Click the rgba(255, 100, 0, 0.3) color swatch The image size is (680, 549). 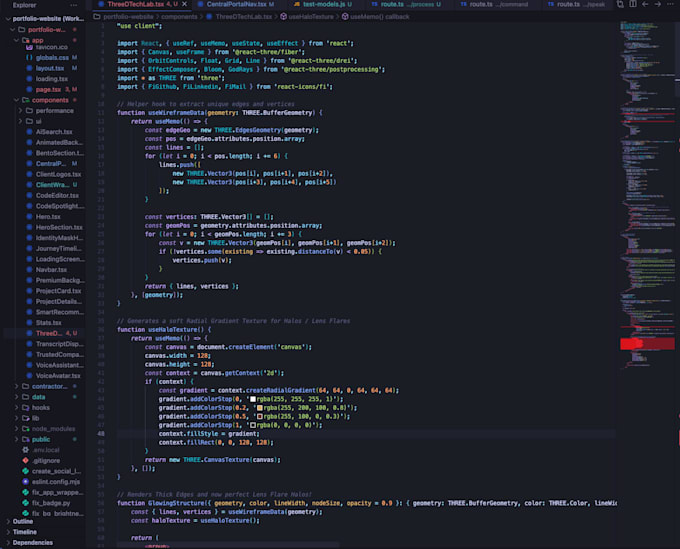[260, 416]
